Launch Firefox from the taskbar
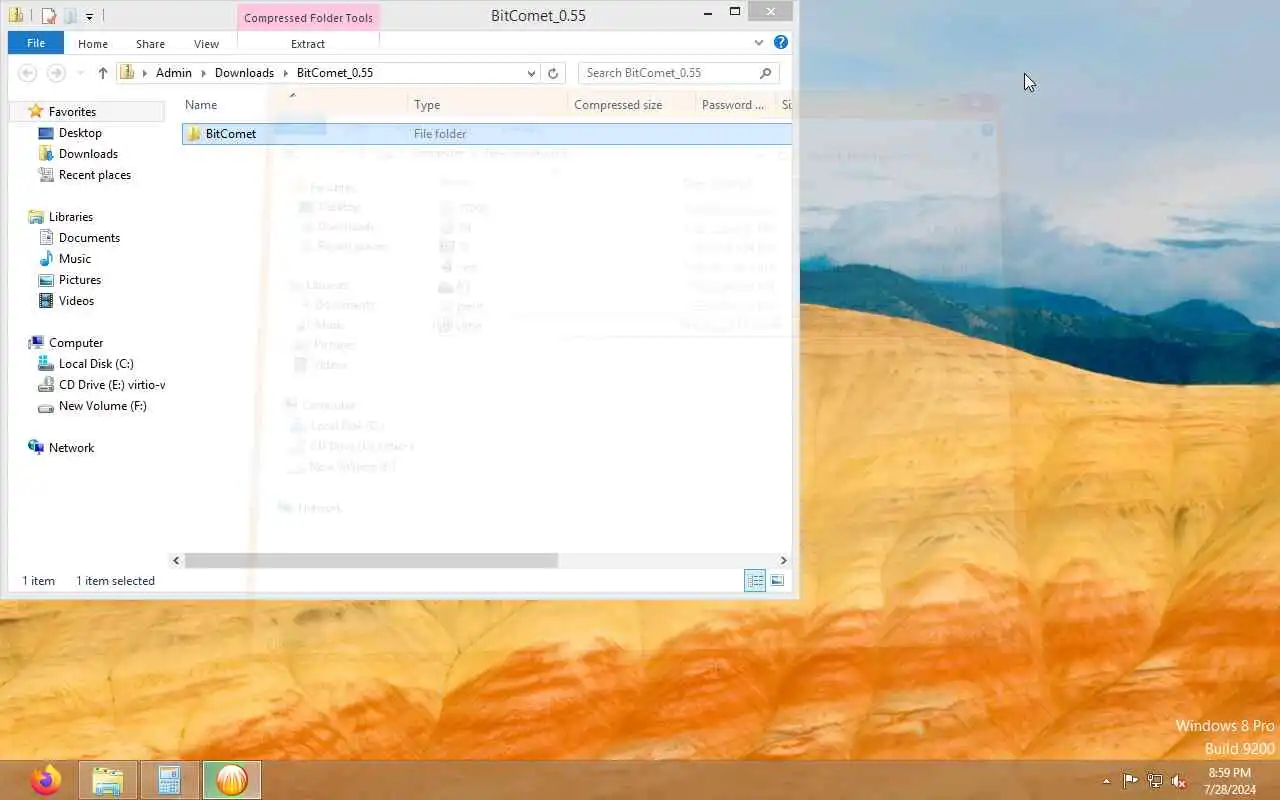Viewport: 1280px width, 800px height. click(x=45, y=780)
